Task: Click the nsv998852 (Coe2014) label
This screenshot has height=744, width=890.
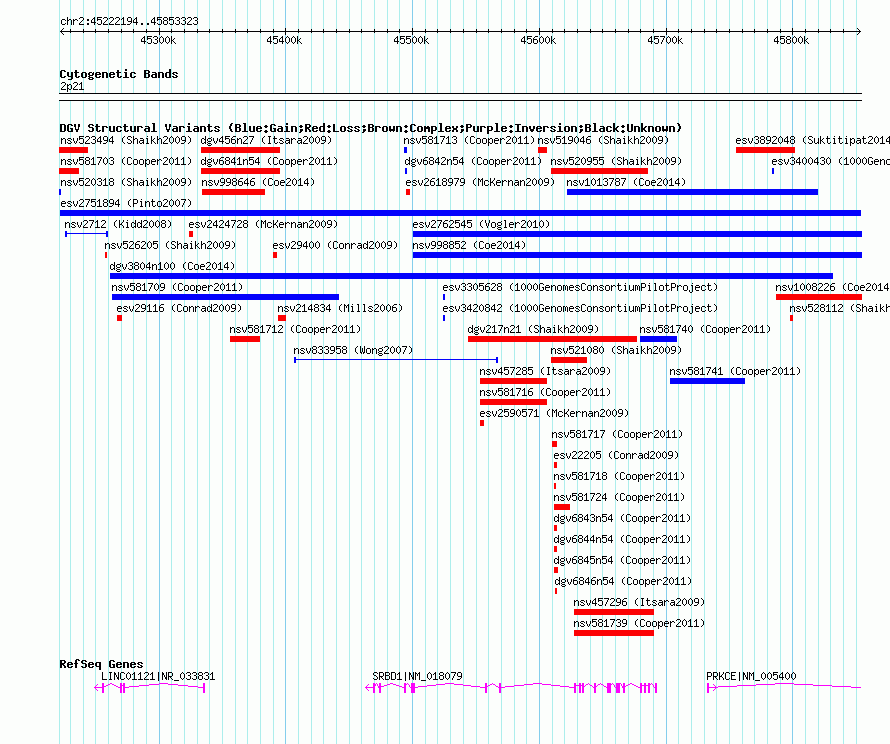Action: [x=469, y=245]
